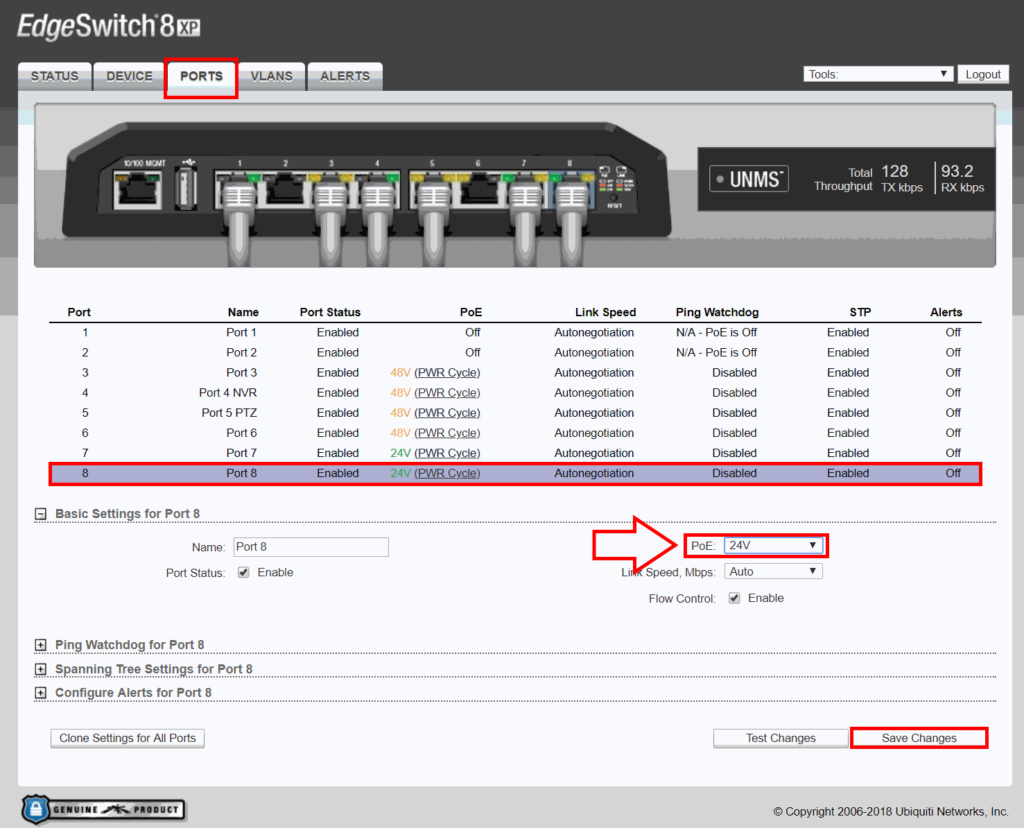Screen dimensions: 1024x828
Task: Select the Port 4 NVR name cell
Action: (228, 393)
